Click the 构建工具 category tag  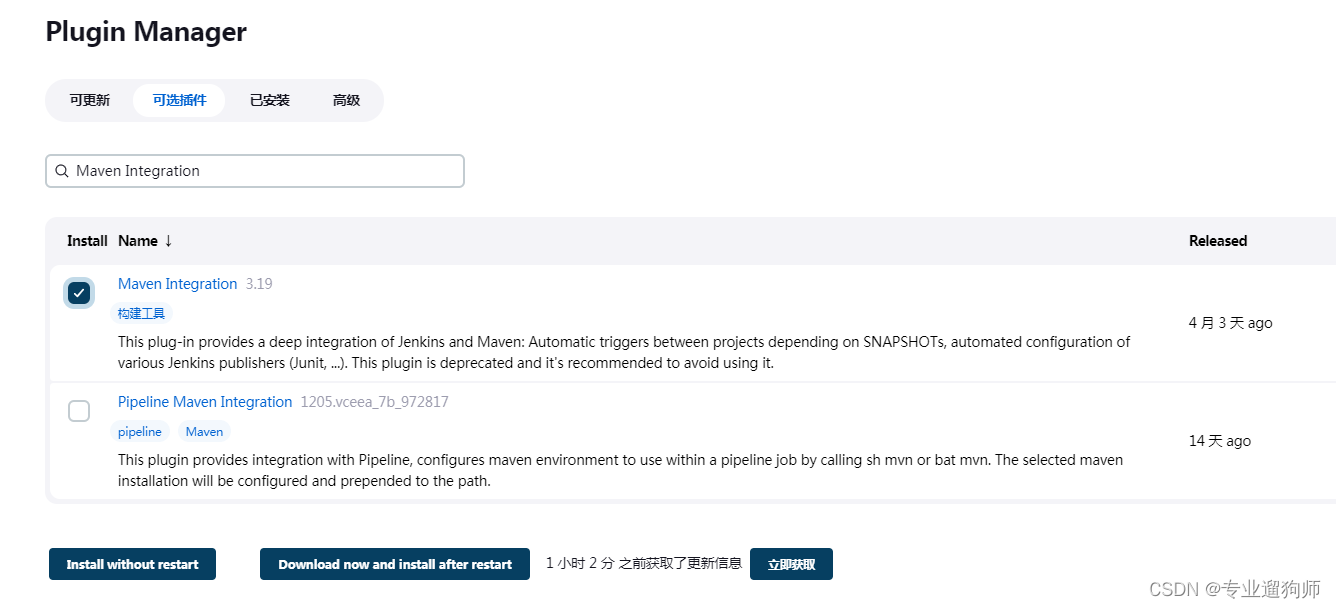click(x=140, y=313)
